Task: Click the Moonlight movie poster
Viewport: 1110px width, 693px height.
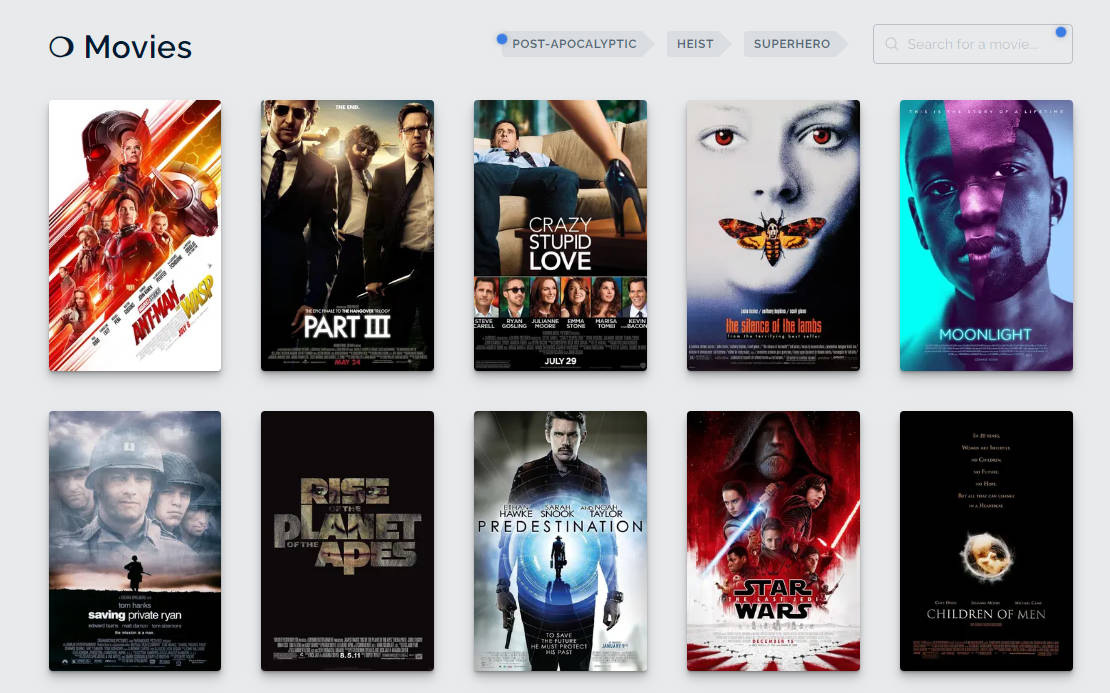Action: [x=986, y=235]
